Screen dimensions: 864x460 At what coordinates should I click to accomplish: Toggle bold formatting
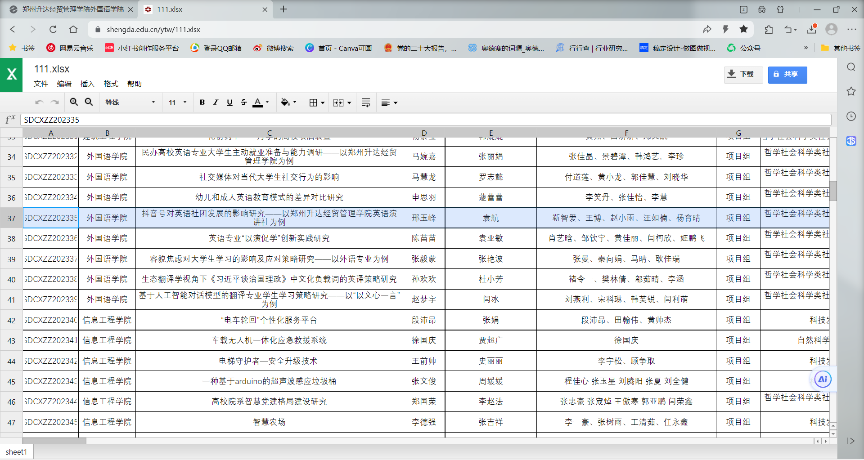click(202, 102)
